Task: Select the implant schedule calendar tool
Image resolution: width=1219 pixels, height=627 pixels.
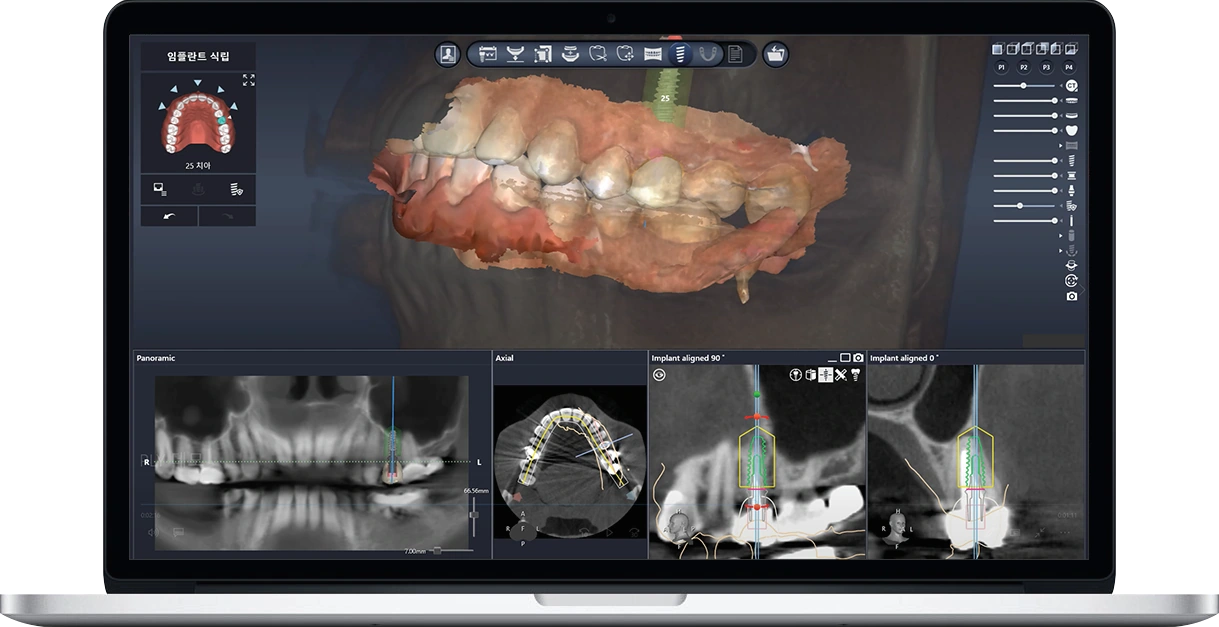Action: [x=489, y=54]
